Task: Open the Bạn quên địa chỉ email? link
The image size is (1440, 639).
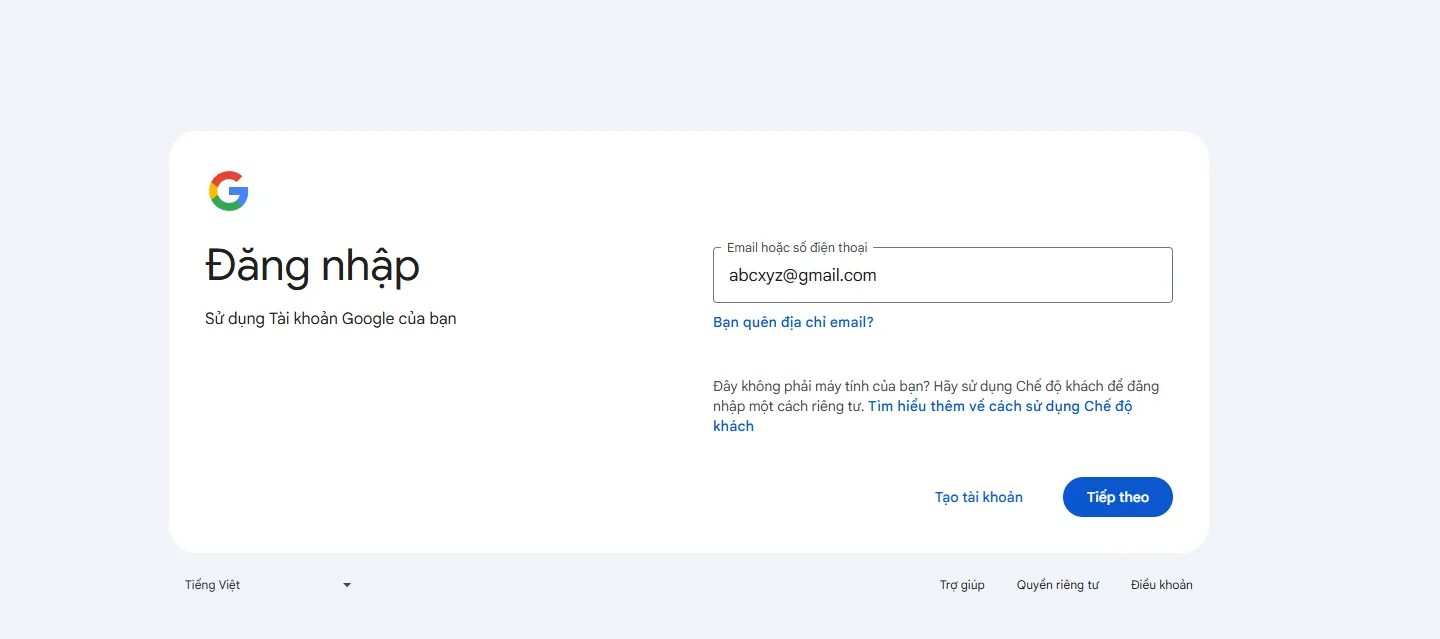Action: coord(793,322)
